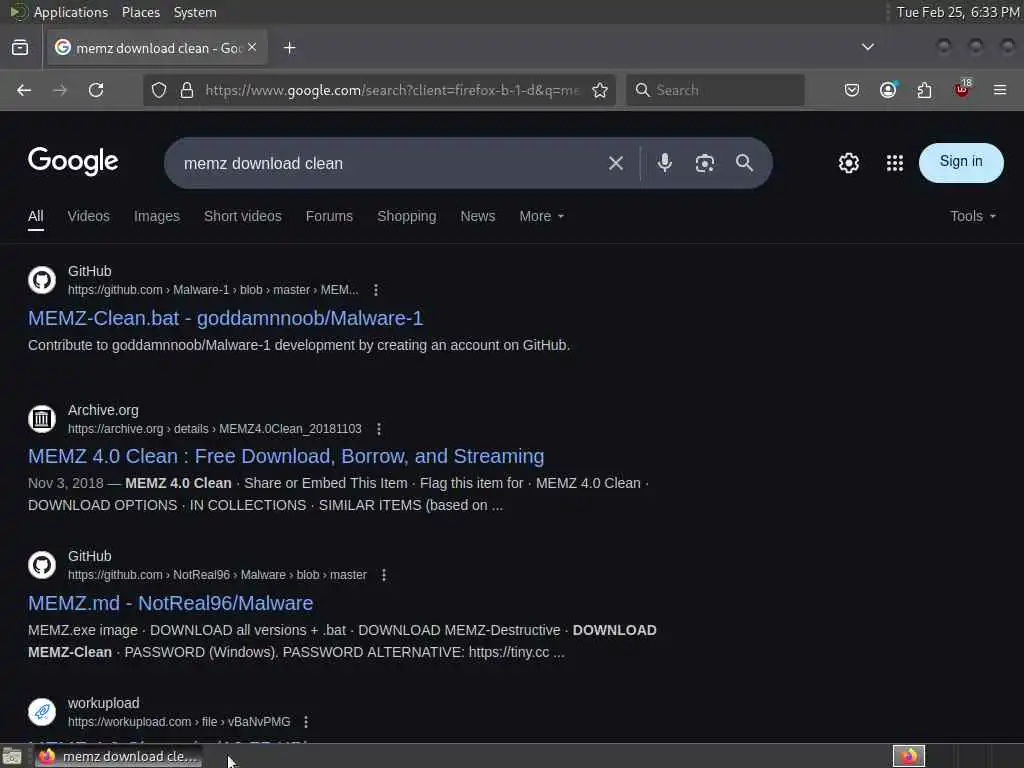Image resolution: width=1024 pixels, height=768 pixels.
Task: Click GitHub favicon of MEMZ-Clean.bat result
Action: pyautogui.click(x=42, y=280)
